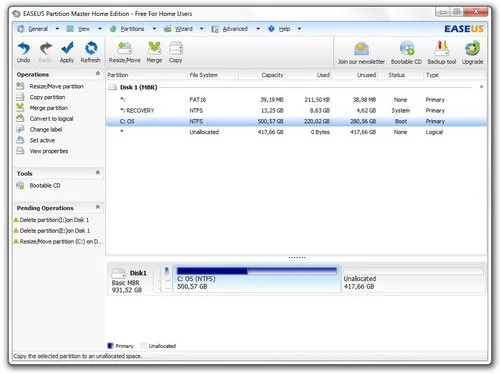500x374 pixels.
Task: Collapse the Tools panel
Action: [x=98, y=172]
